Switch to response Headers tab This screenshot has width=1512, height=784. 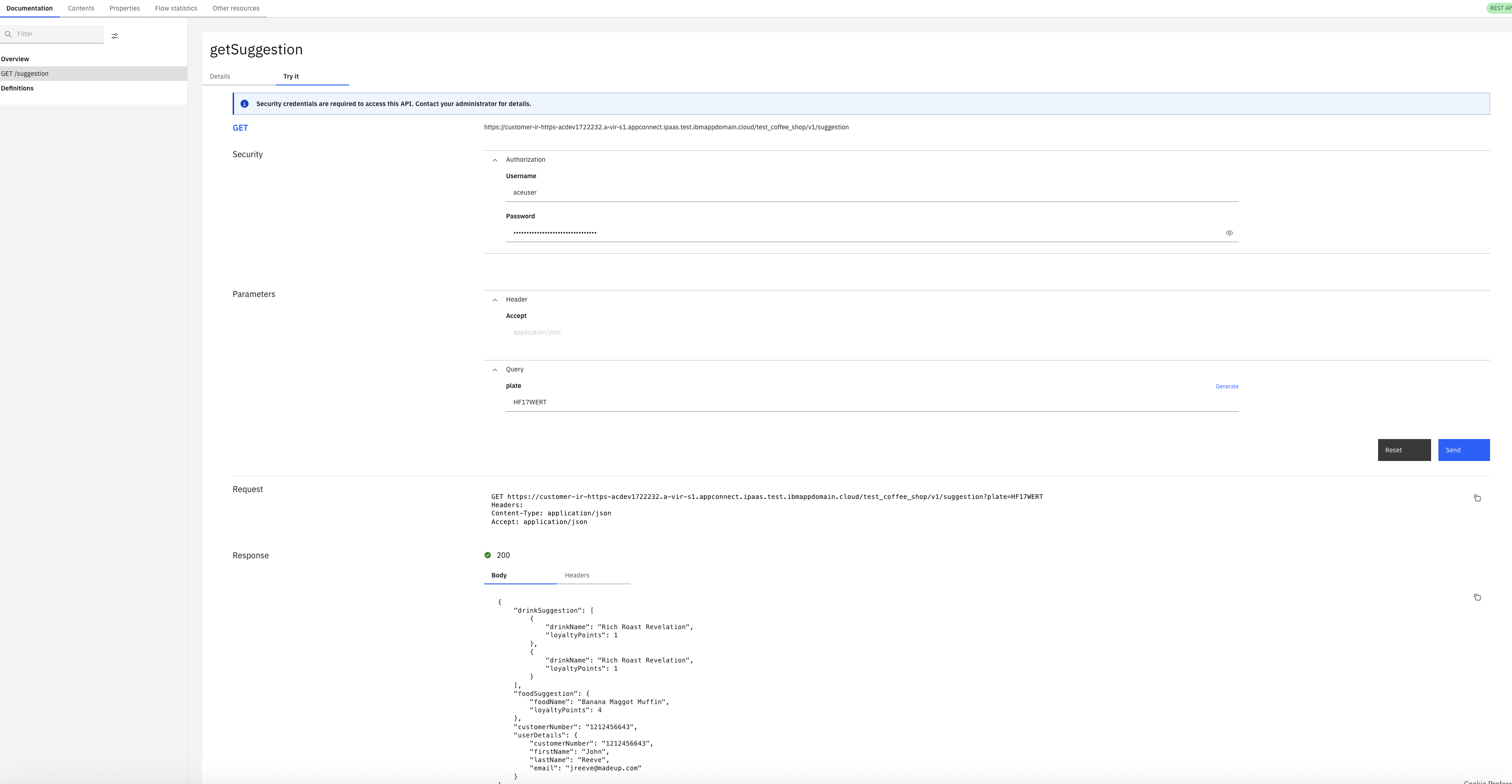coord(576,575)
